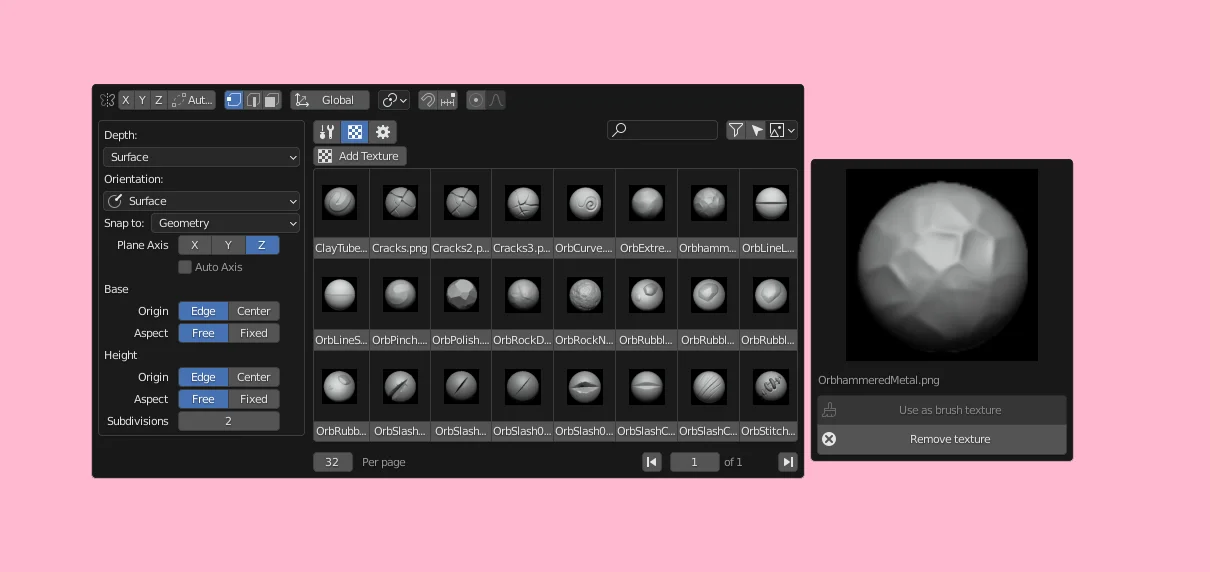Enable the Auto Axis checkbox
Image resolution: width=1210 pixels, height=572 pixels.
(x=185, y=267)
